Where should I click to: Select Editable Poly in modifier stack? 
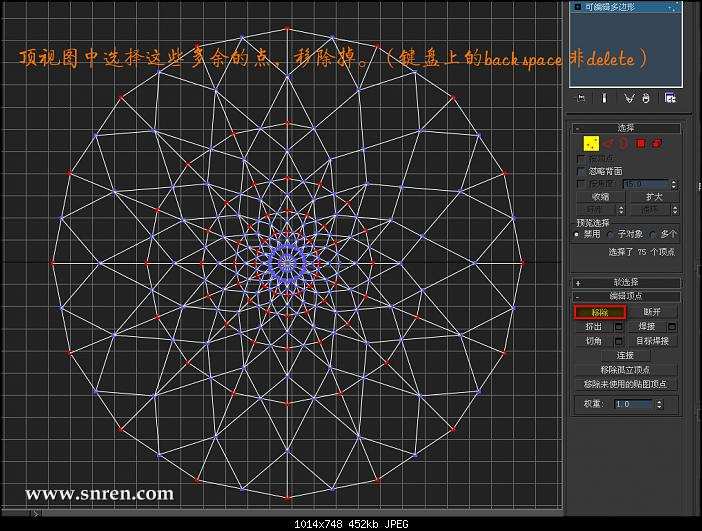pyautogui.click(x=626, y=7)
